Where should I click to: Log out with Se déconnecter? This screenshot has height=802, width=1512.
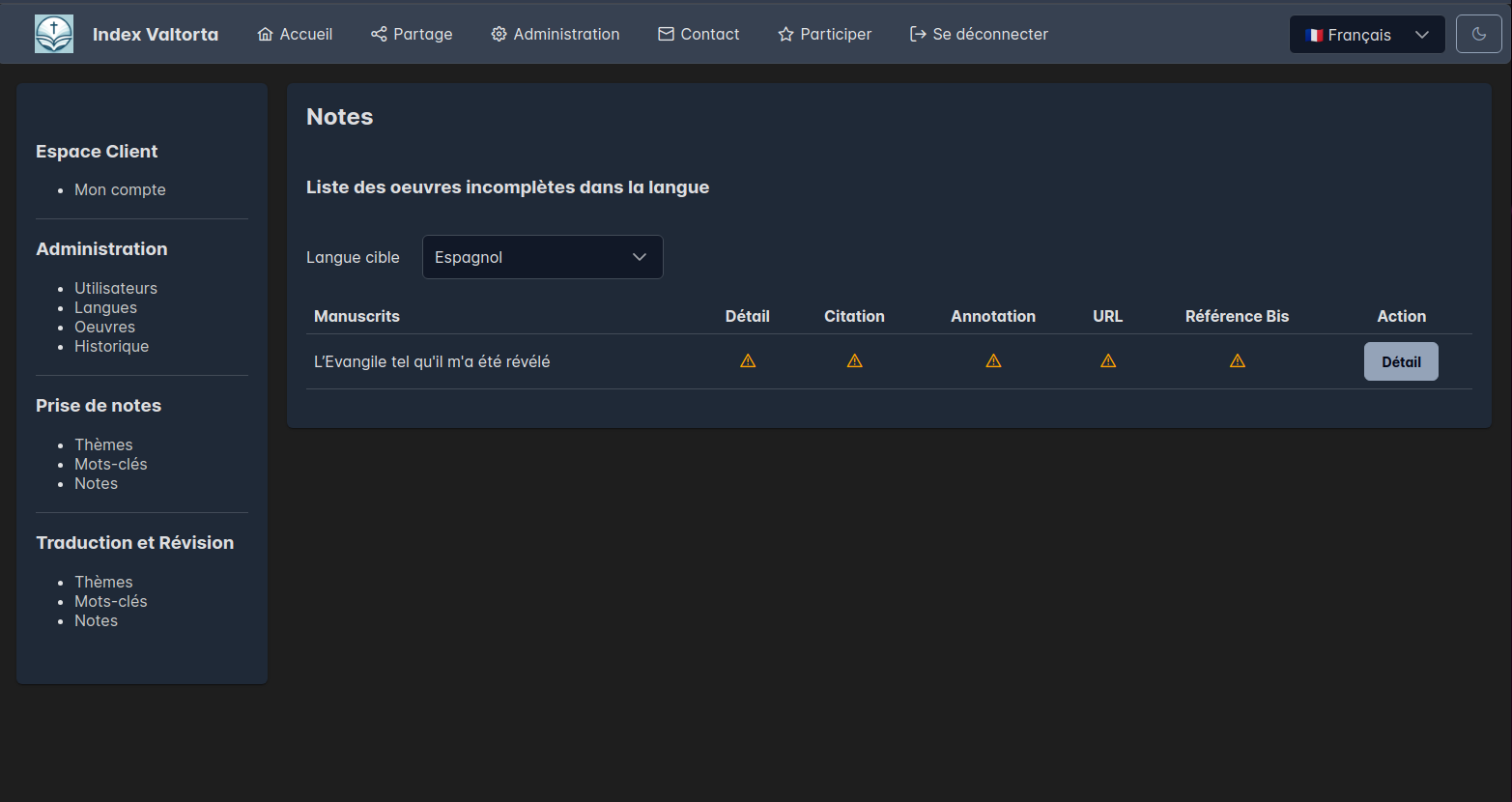[979, 34]
